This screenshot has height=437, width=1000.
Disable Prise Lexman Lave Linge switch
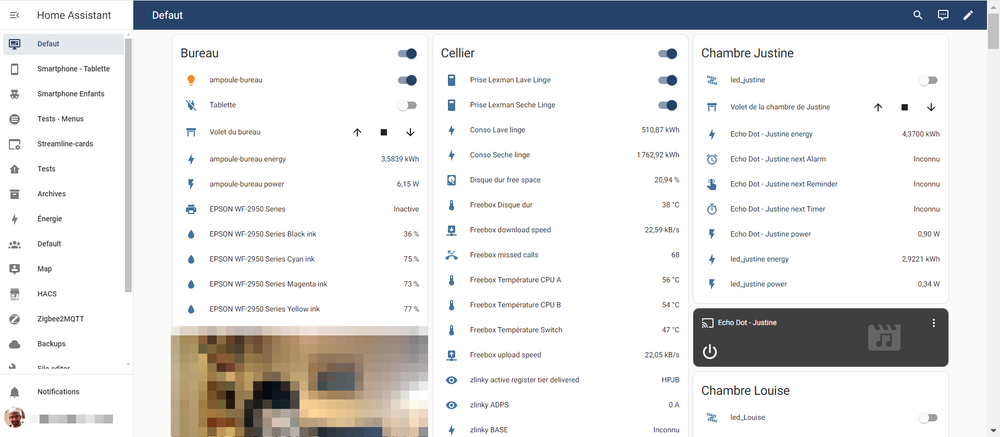click(667, 80)
